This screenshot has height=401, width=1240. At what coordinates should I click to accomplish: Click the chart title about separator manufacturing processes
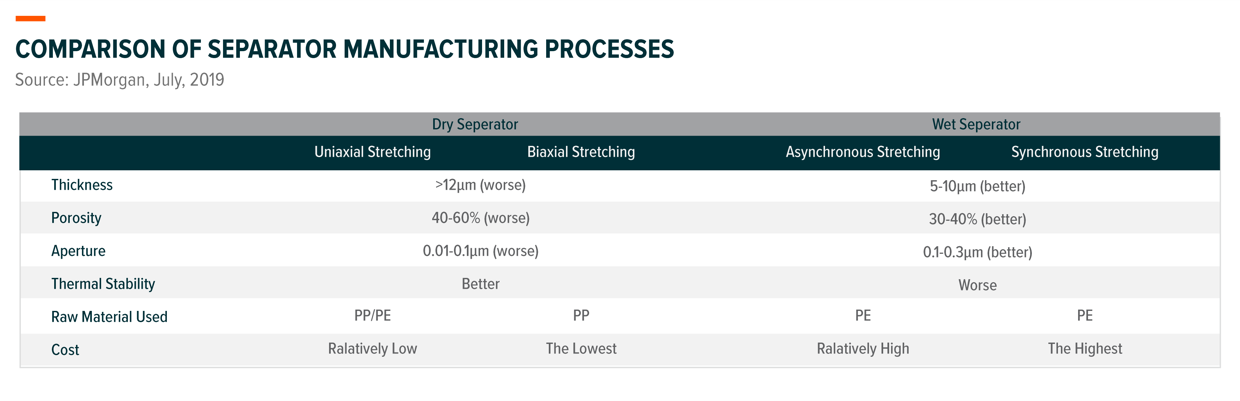[344, 49]
